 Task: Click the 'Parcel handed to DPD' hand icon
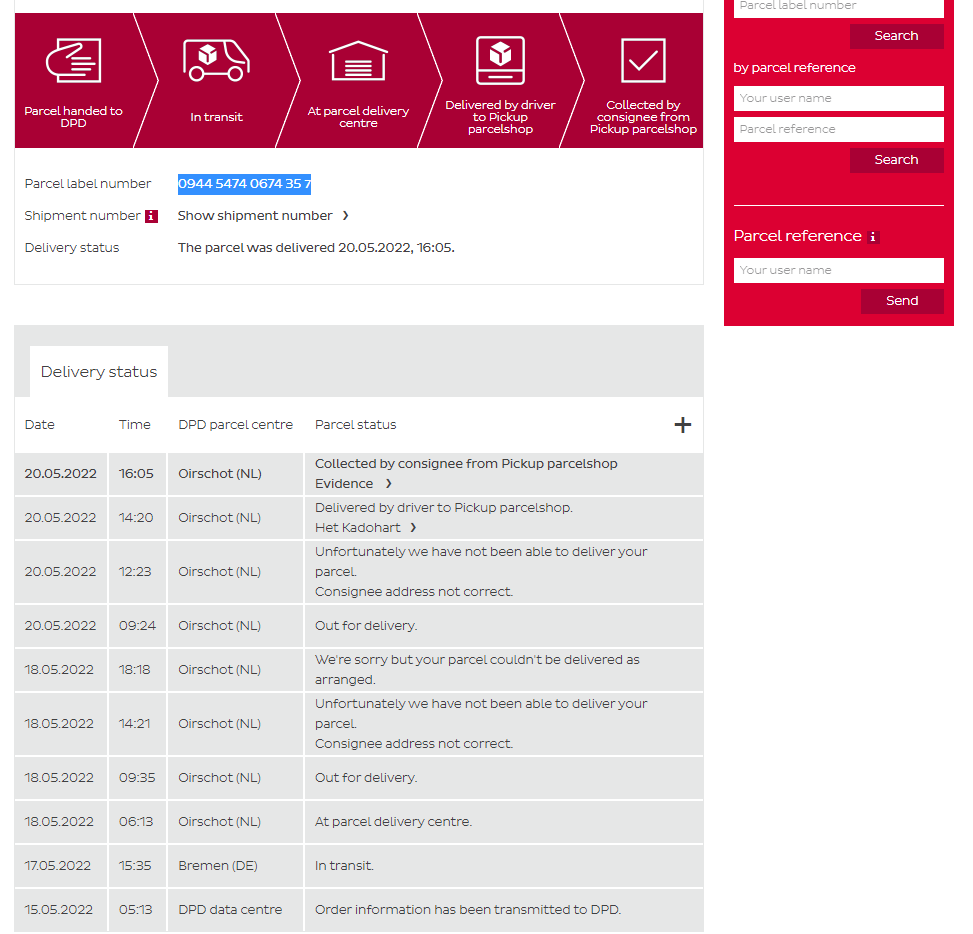[74, 61]
